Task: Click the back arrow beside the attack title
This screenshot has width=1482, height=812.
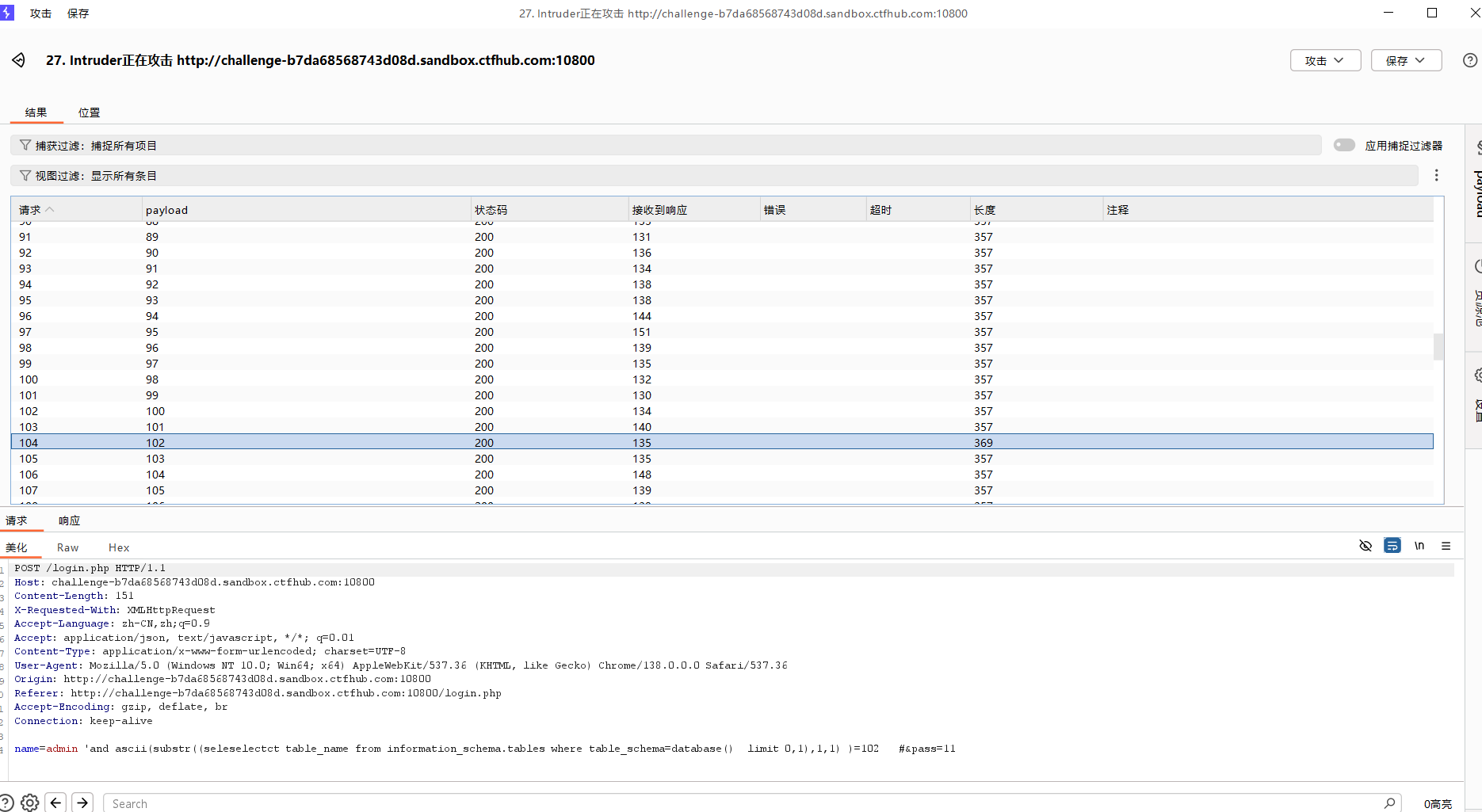Action: [17, 60]
